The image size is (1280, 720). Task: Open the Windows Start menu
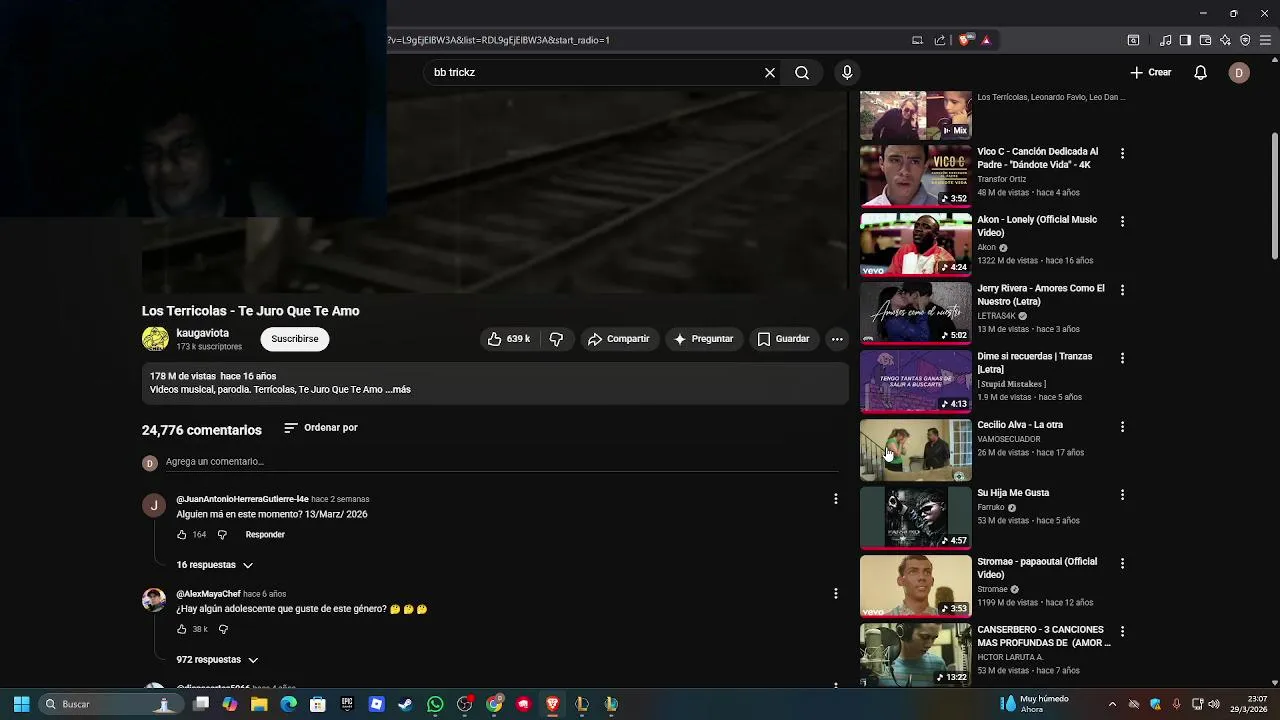21,704
